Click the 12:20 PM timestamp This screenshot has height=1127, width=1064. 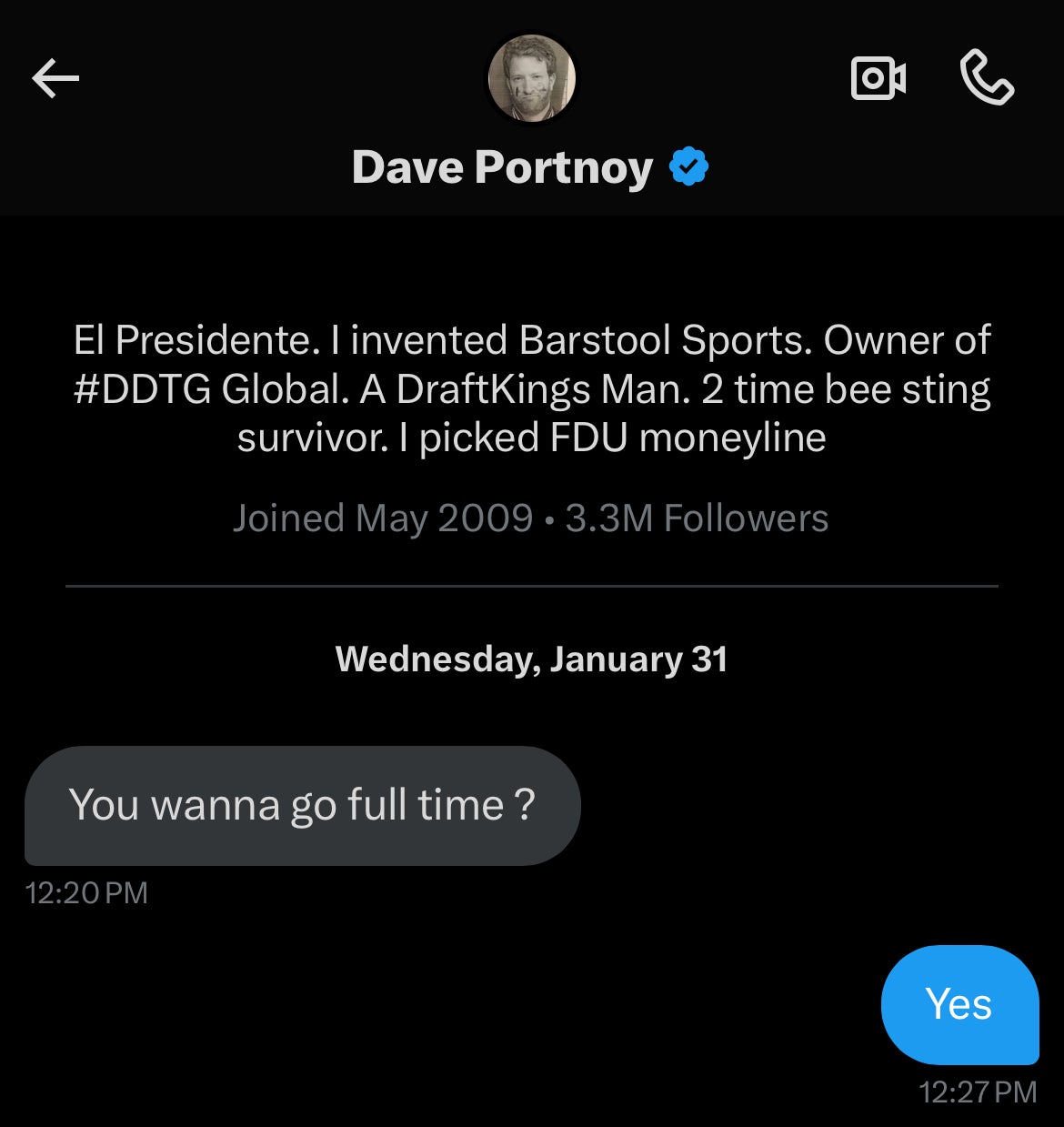click(86, 892)
